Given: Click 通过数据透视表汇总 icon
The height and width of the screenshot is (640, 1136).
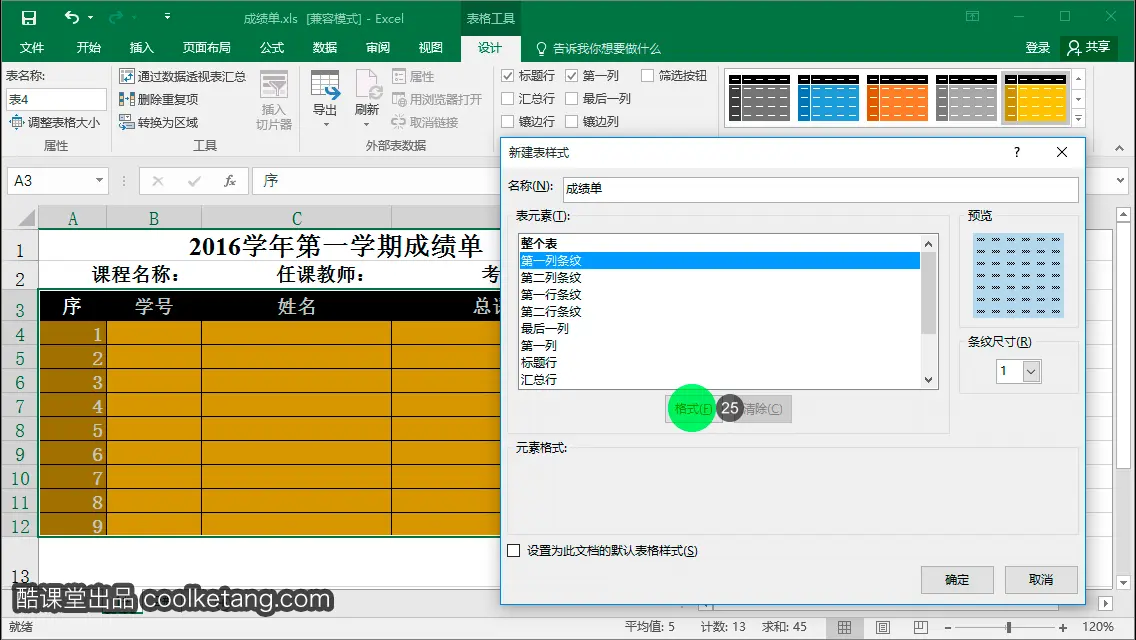Looking at the screenshot, I should [127, 76].
